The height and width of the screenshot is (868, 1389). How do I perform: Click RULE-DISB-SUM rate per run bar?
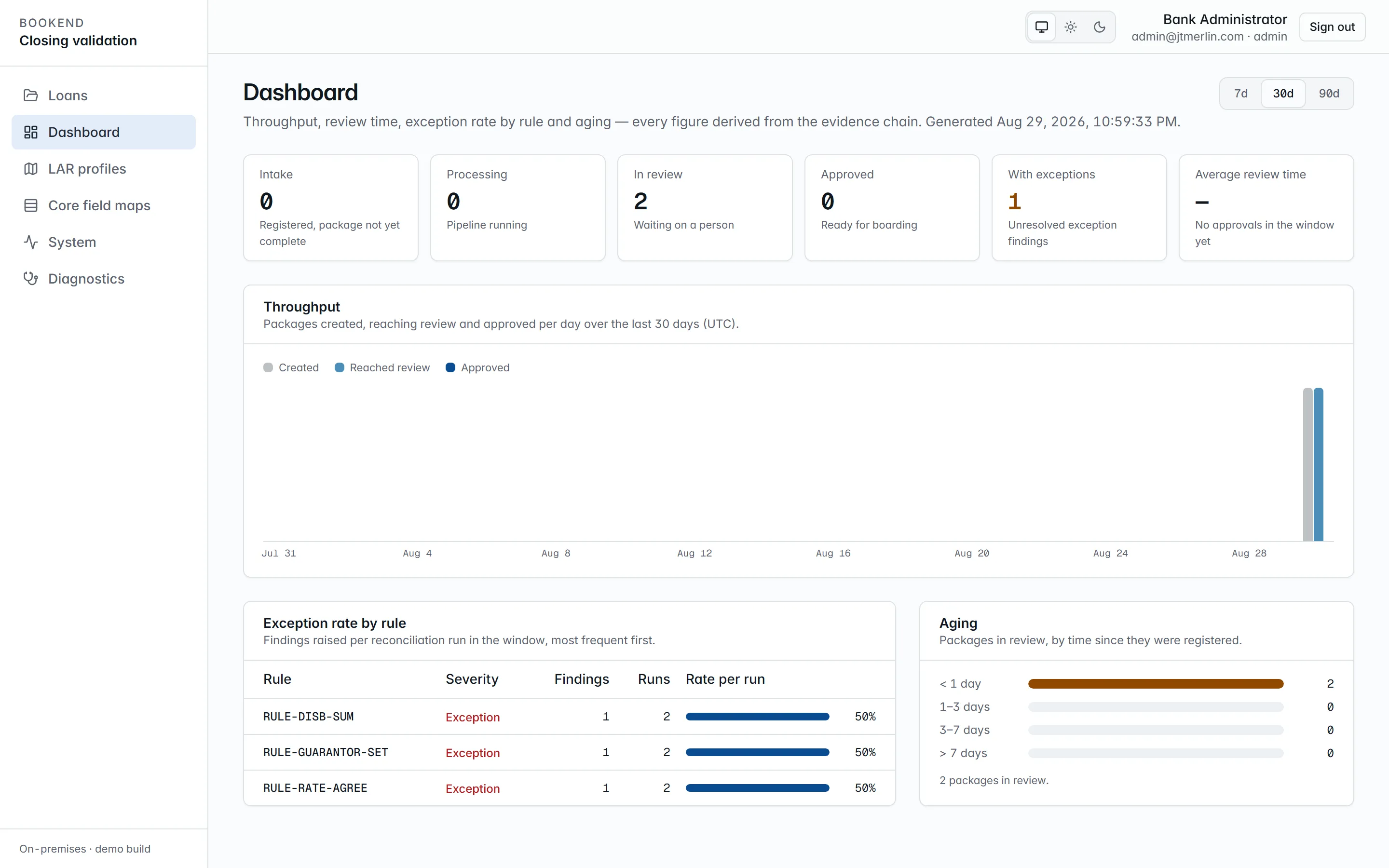pos(758,717)
